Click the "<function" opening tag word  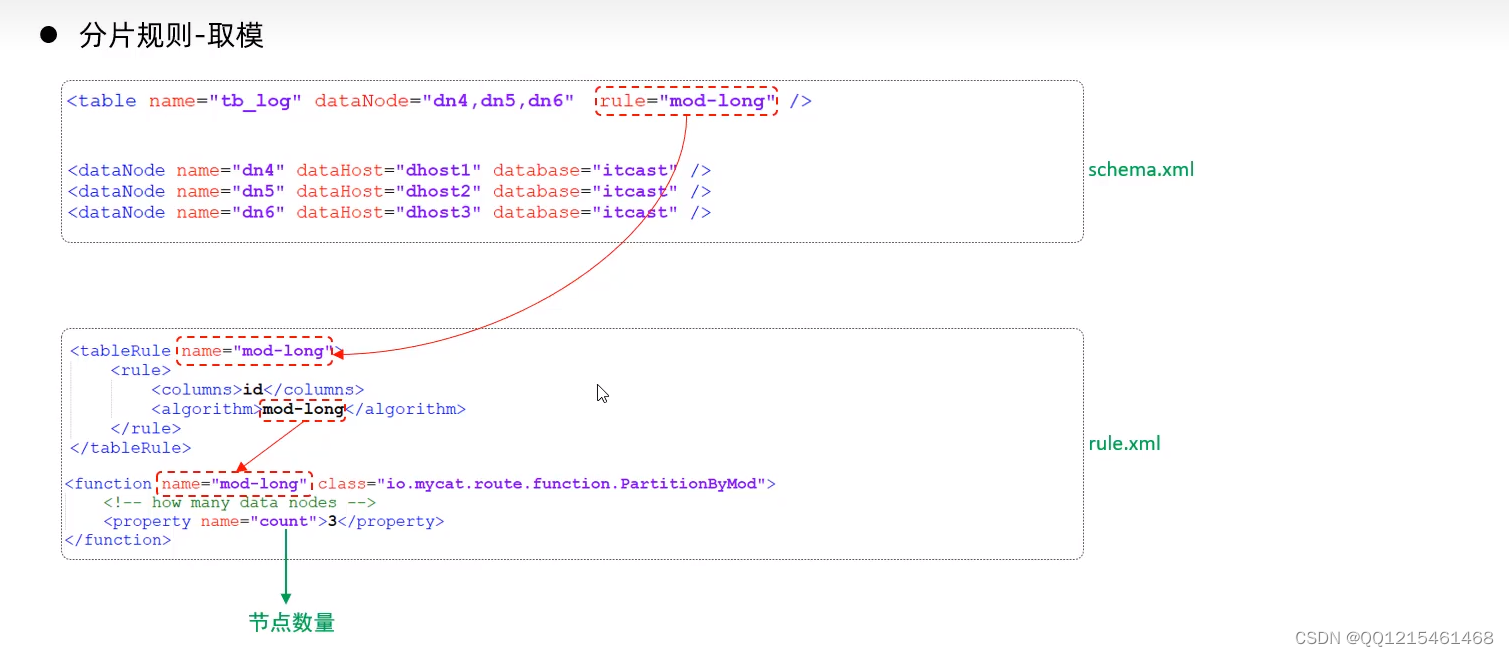pyautogui.click(x=108, y=484)
